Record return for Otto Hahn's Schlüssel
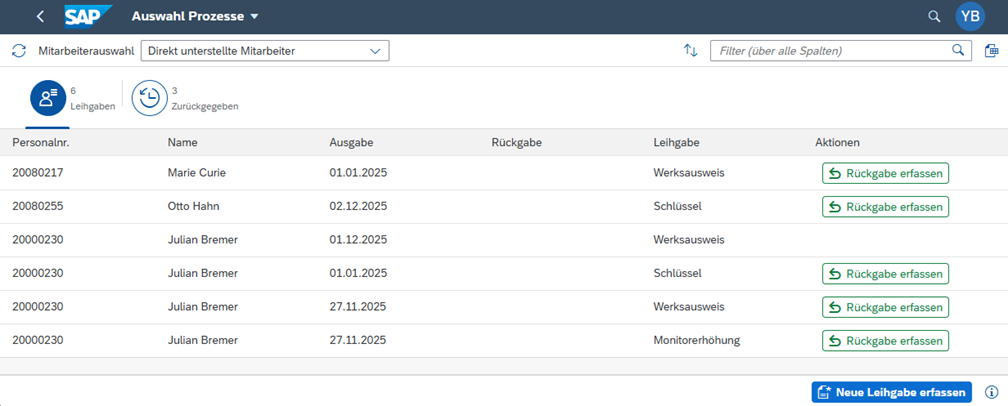 (x=885, y=207)
